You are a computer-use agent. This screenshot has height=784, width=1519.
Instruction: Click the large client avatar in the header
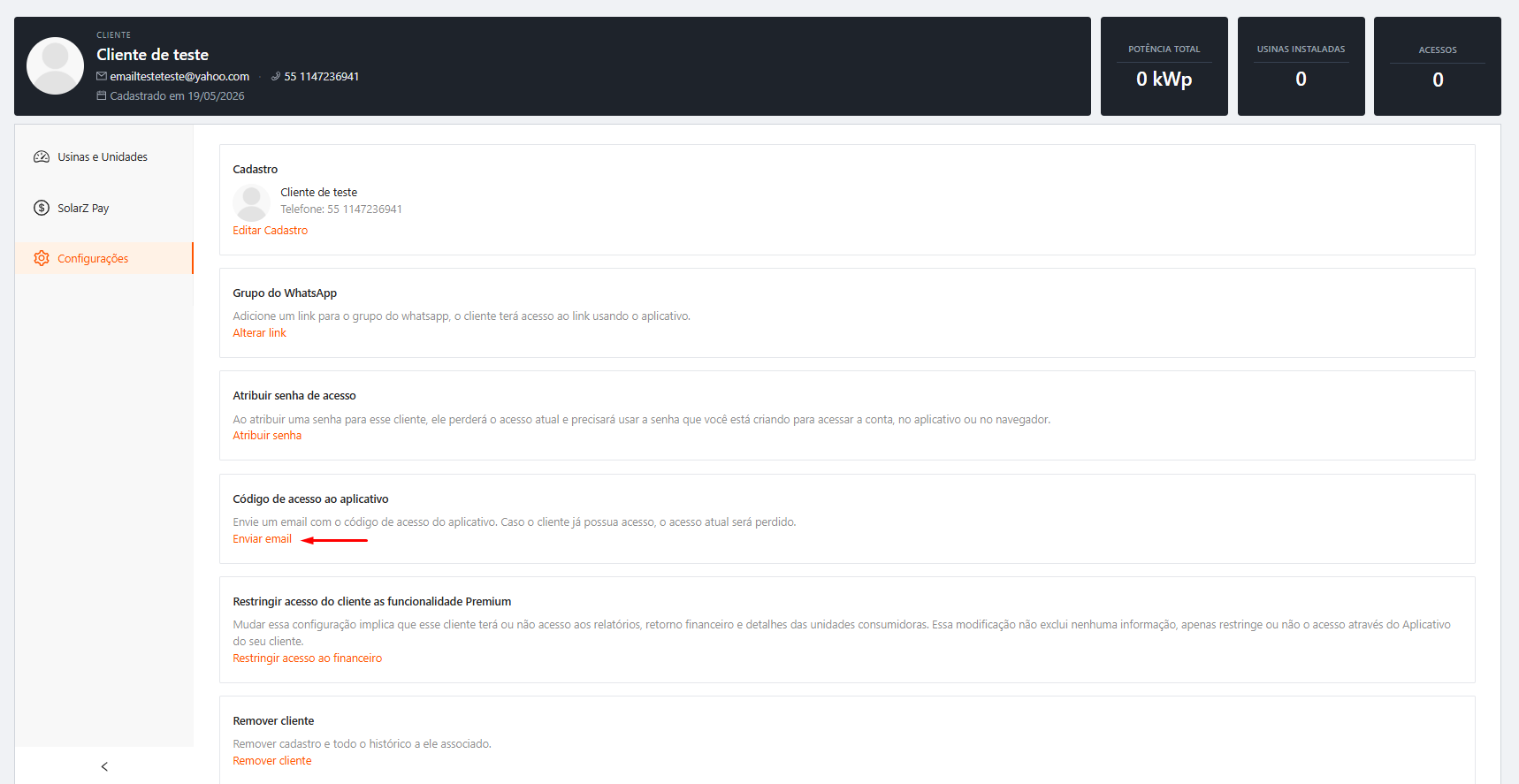56,66
